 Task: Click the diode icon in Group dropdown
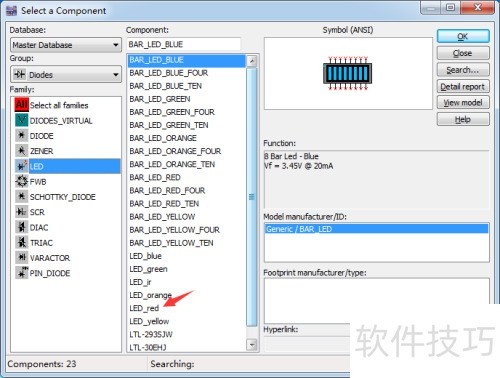[x=19, y=74]
